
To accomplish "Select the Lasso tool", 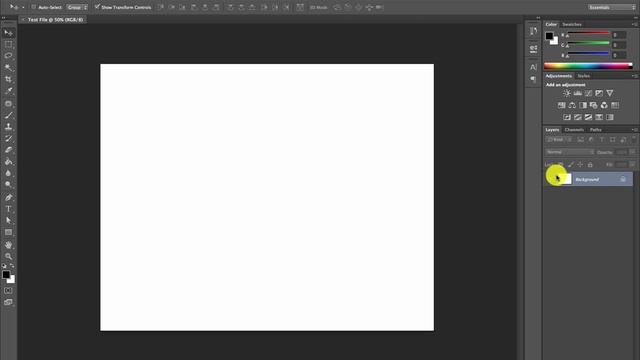I will (x=8, y=56).
